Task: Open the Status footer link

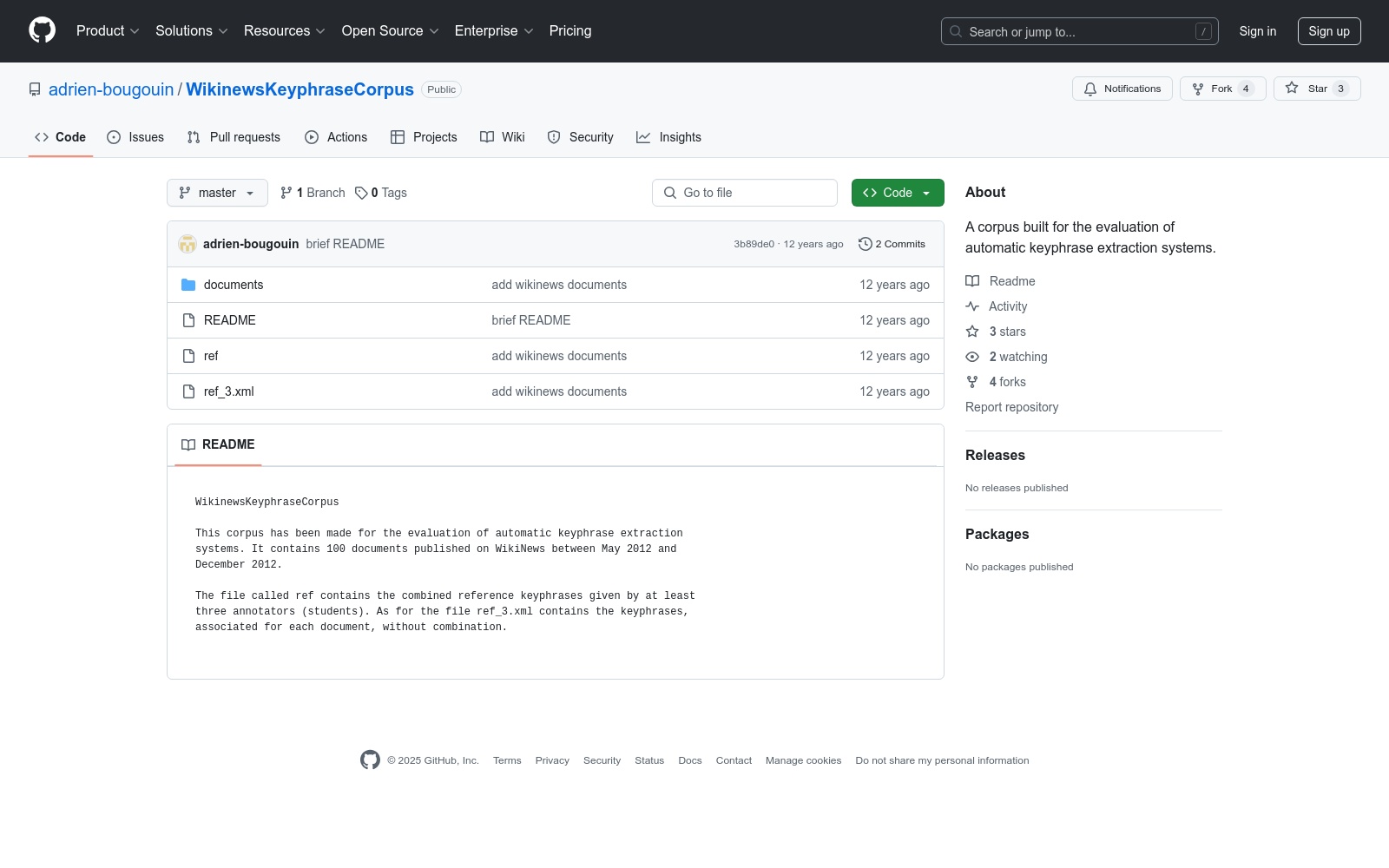Action: tap(649, 760)
